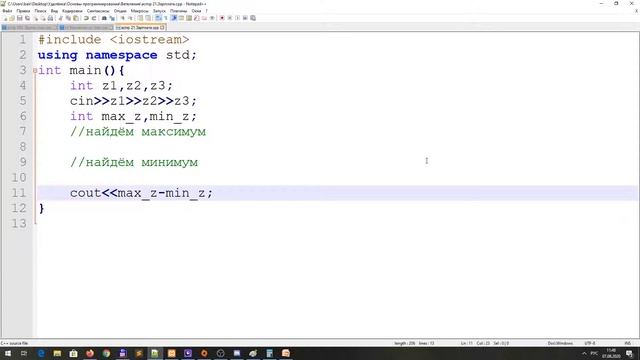Toggle synchronized vertical scrolling icon

(x=140, y=18)
